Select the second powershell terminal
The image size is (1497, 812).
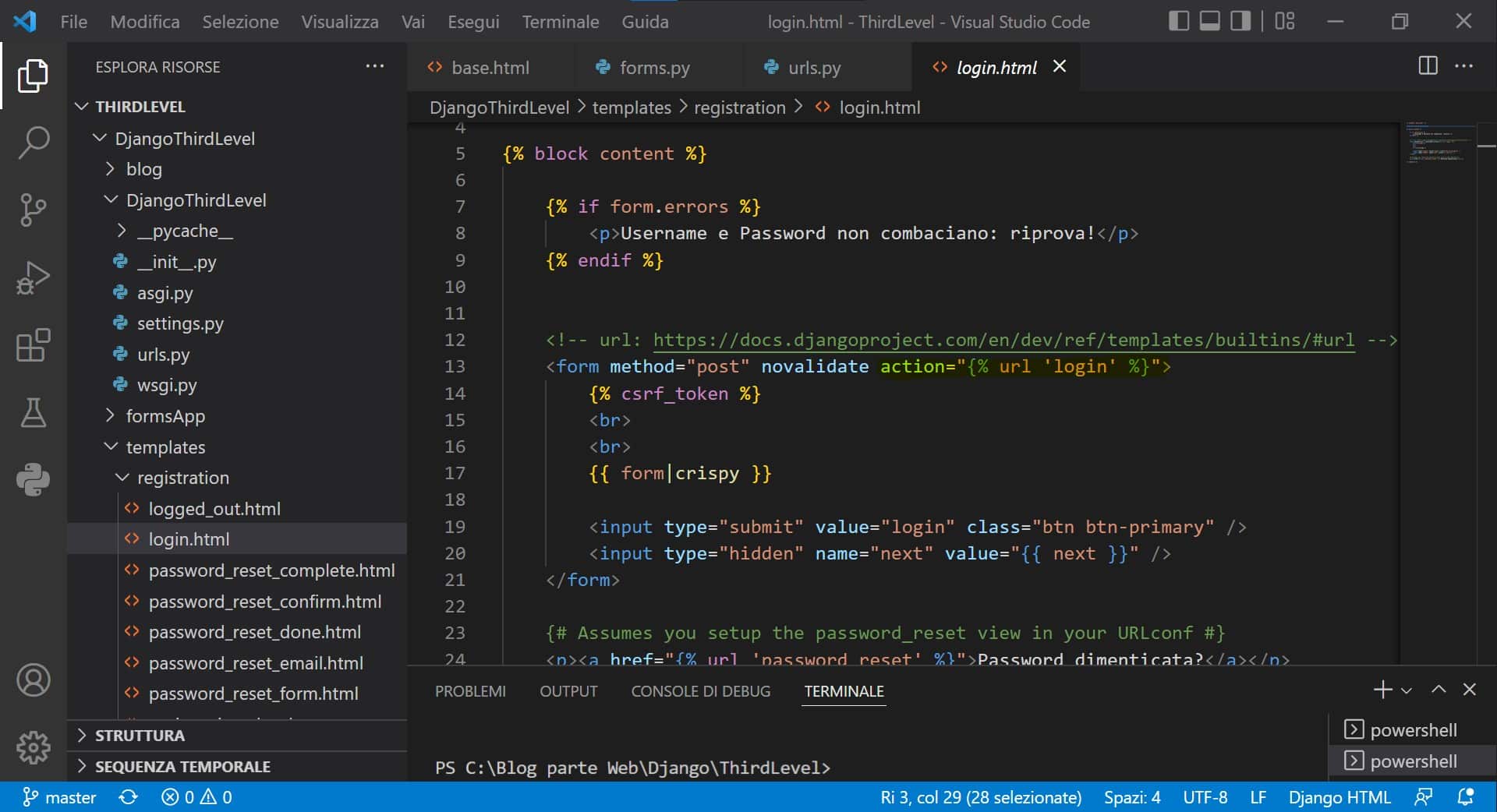click(x=1412, y=761)
